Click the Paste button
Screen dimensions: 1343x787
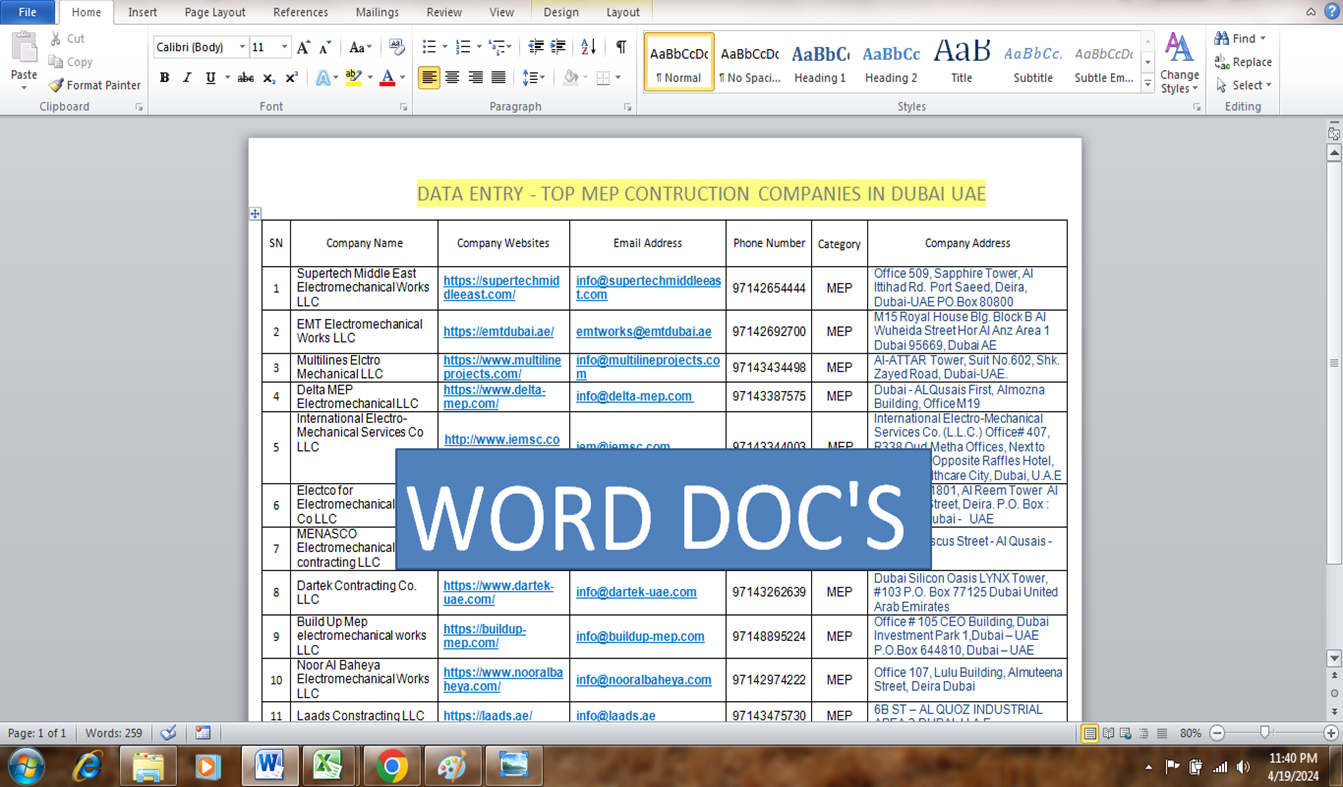click(x=24, y=62)
